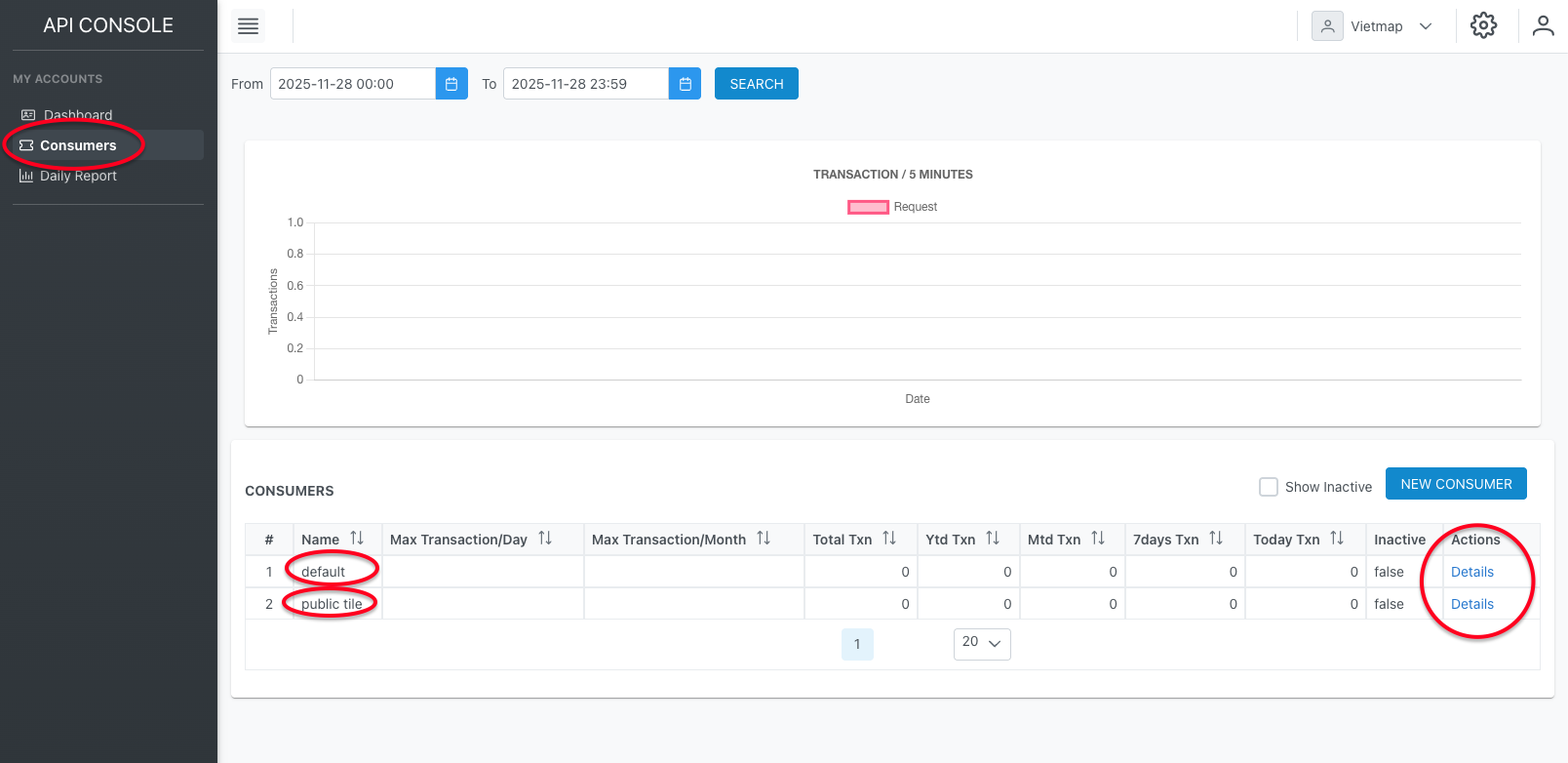Open the From date calendar picker
This screenshot has height=763, width=1568.
click(x=451, y=84)
